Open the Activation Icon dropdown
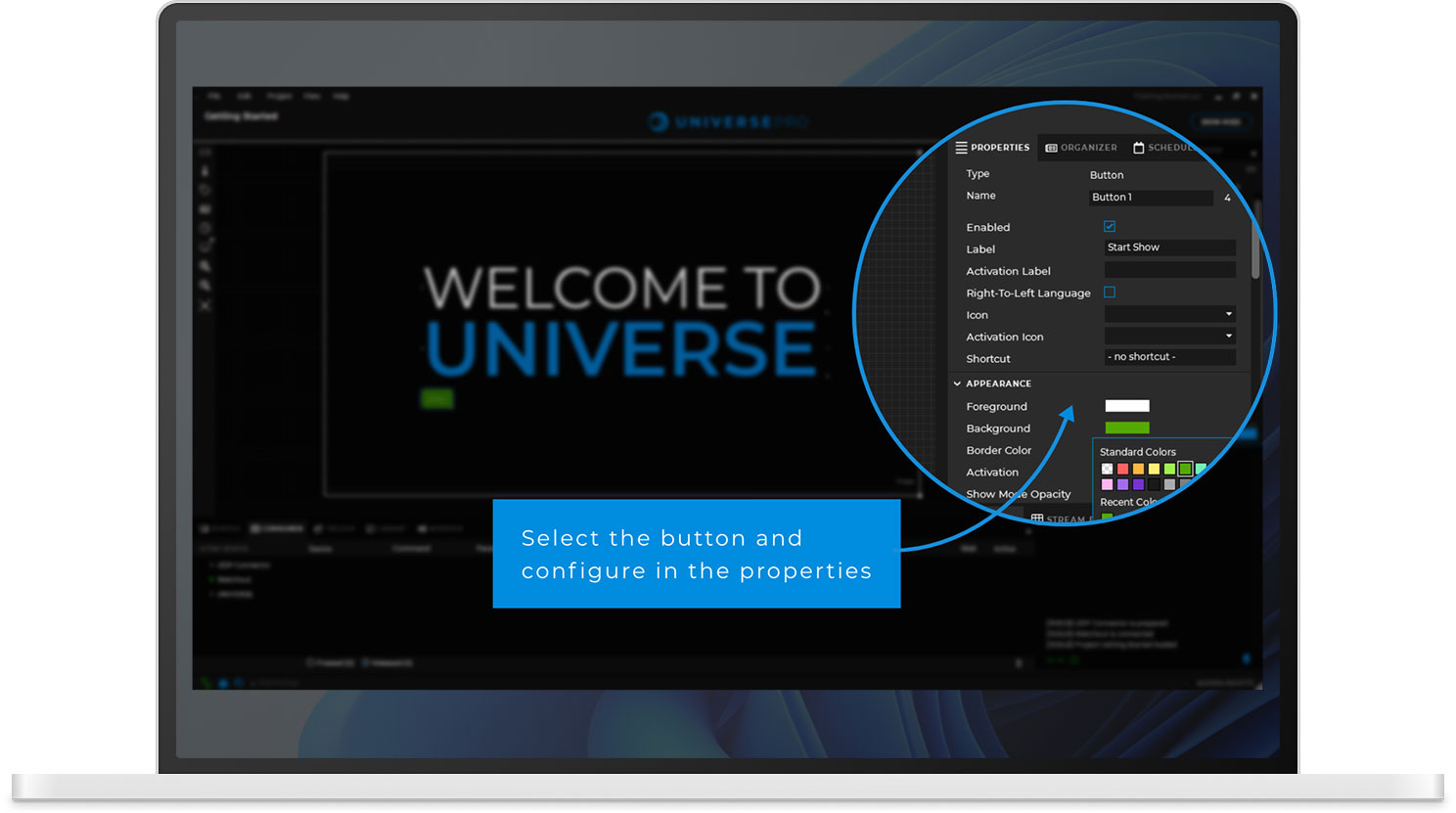The width and height of the screenshot is (1456, 813). point(1230,336)
